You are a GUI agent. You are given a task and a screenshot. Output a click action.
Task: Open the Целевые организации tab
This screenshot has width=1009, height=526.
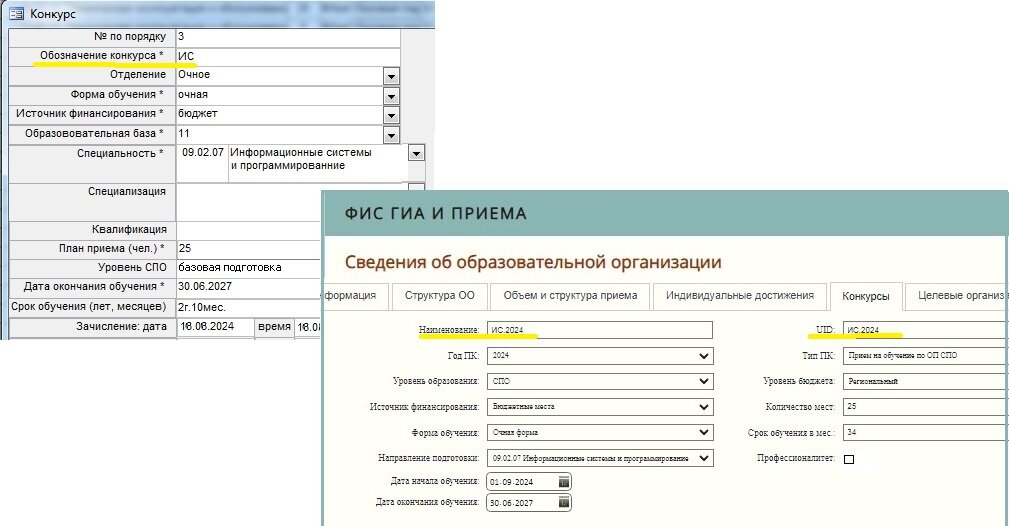[957, 296]
